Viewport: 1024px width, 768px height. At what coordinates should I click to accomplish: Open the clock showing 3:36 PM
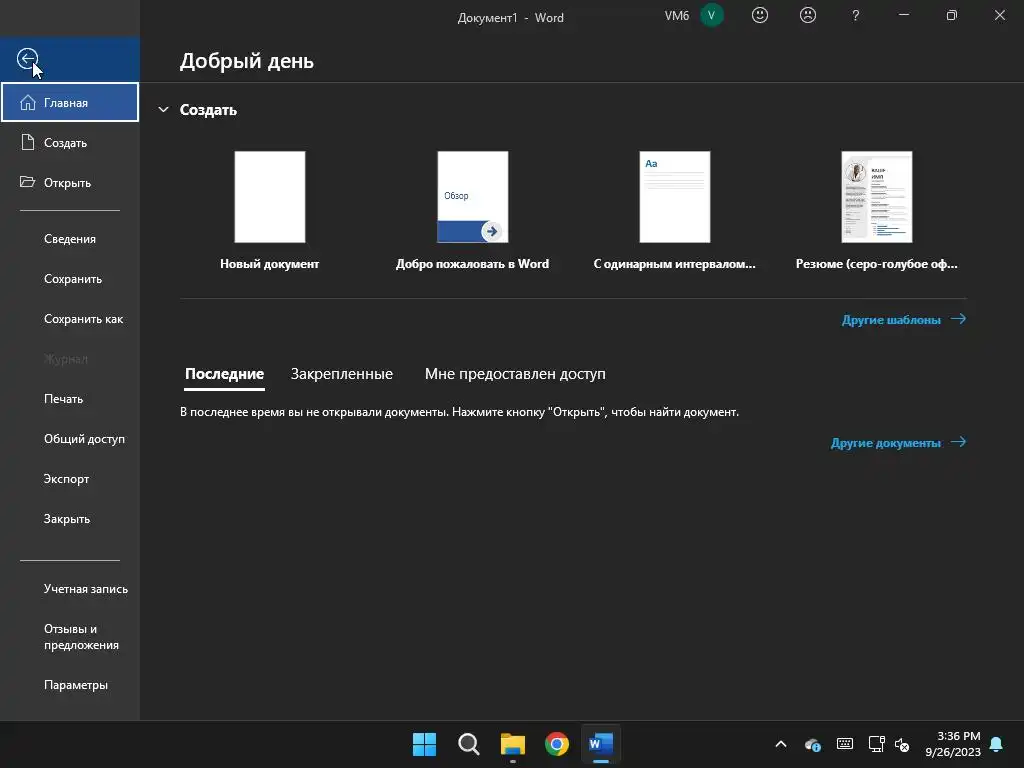[953, 744]
